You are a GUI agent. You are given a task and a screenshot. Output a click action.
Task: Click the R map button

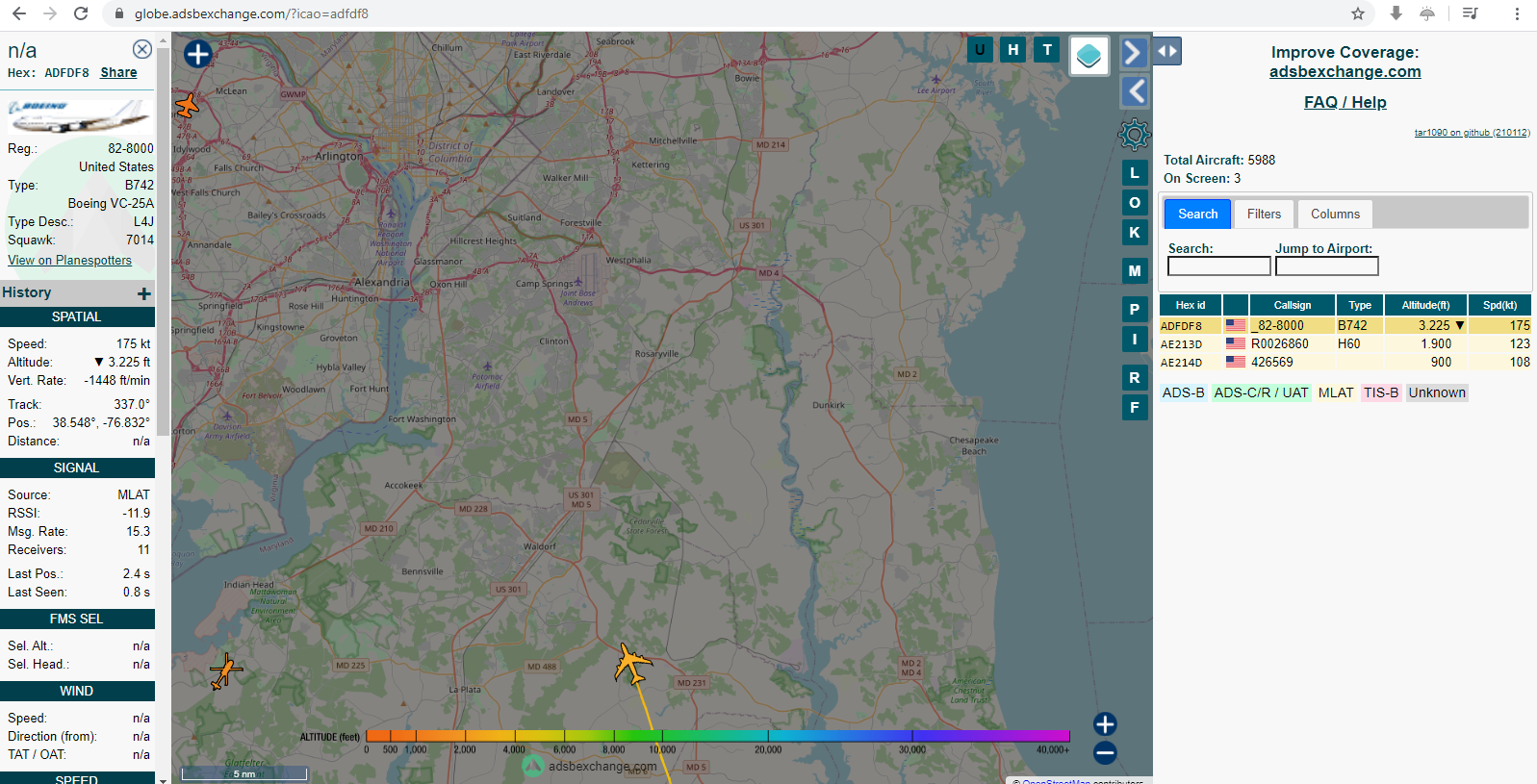tap(1135, 378)
